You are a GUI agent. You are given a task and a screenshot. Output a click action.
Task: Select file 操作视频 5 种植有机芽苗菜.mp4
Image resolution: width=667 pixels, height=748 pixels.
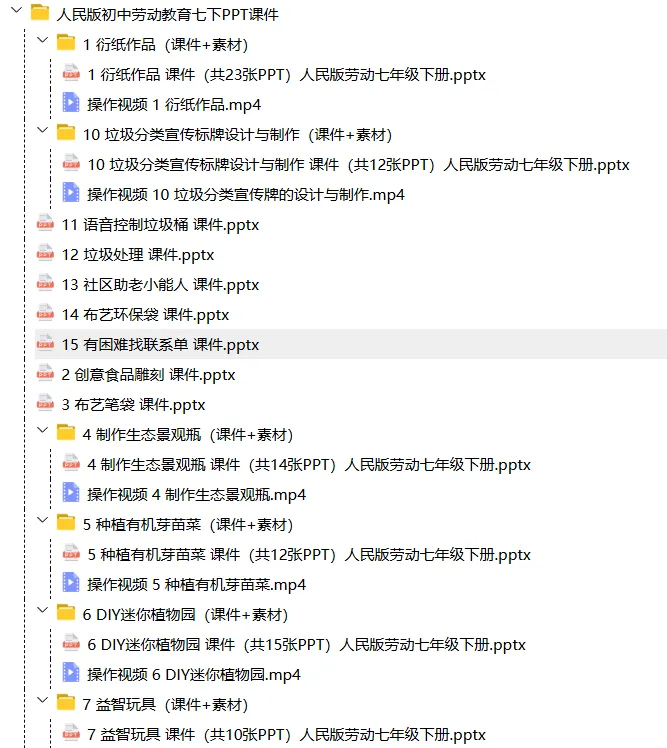pyautogui.click(x=196, y=584)
